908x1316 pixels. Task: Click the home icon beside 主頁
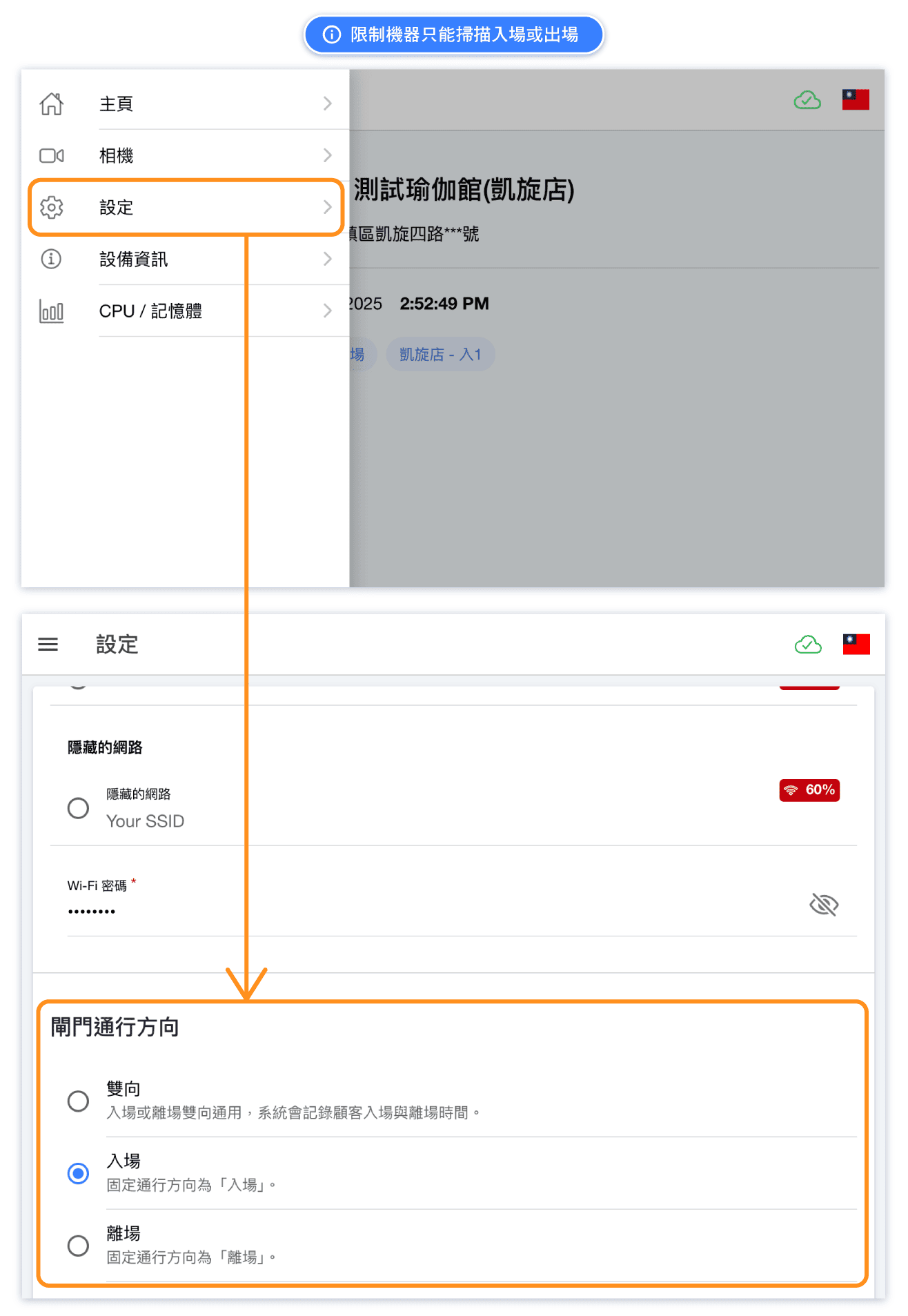52,104
